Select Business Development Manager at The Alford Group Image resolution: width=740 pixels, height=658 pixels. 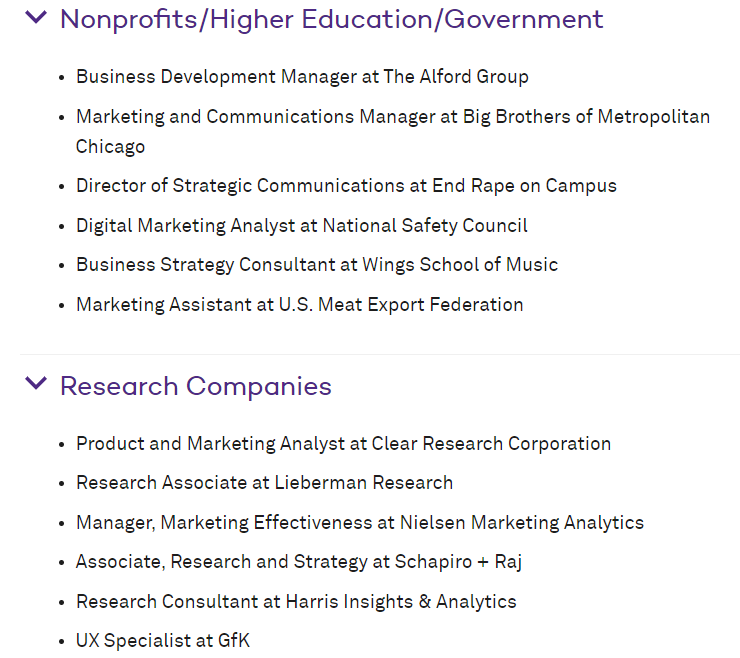pos(302,76)
